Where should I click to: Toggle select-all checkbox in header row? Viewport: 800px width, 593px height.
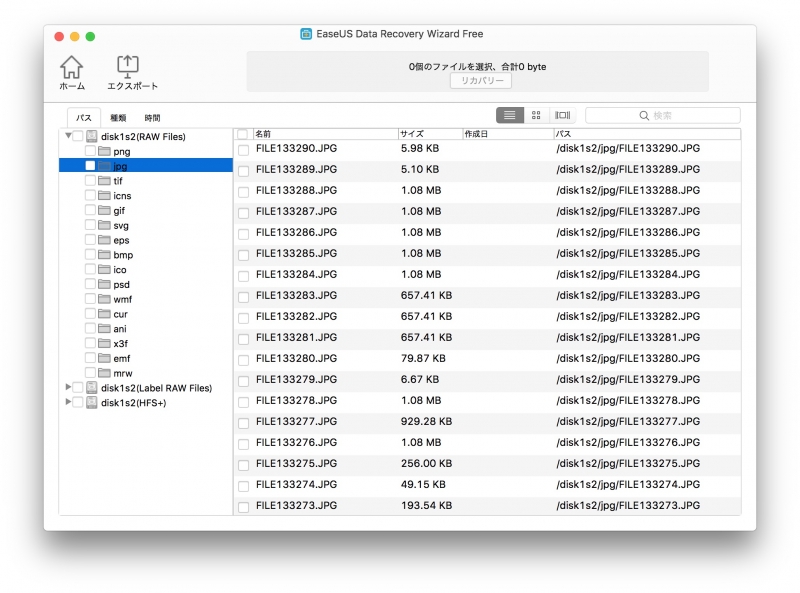point(243,134)
